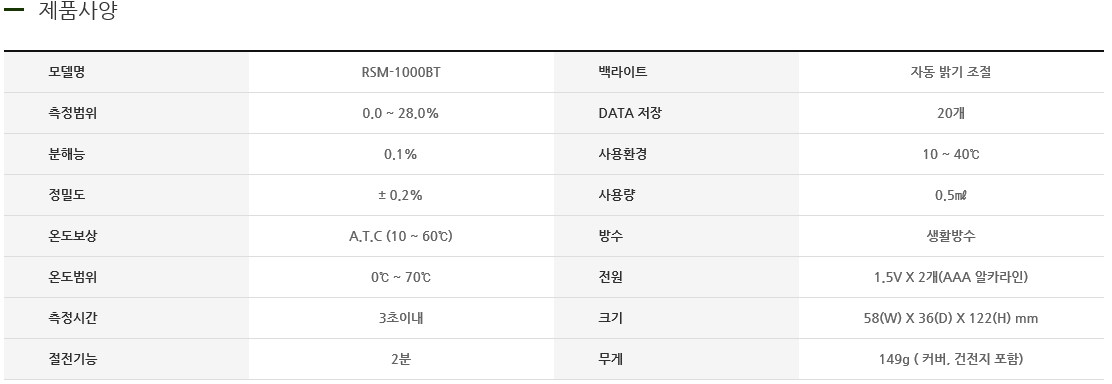Select the 자동 밝기 조절 value
Viewport: 1112px width, 384px height.
point(951,72)
